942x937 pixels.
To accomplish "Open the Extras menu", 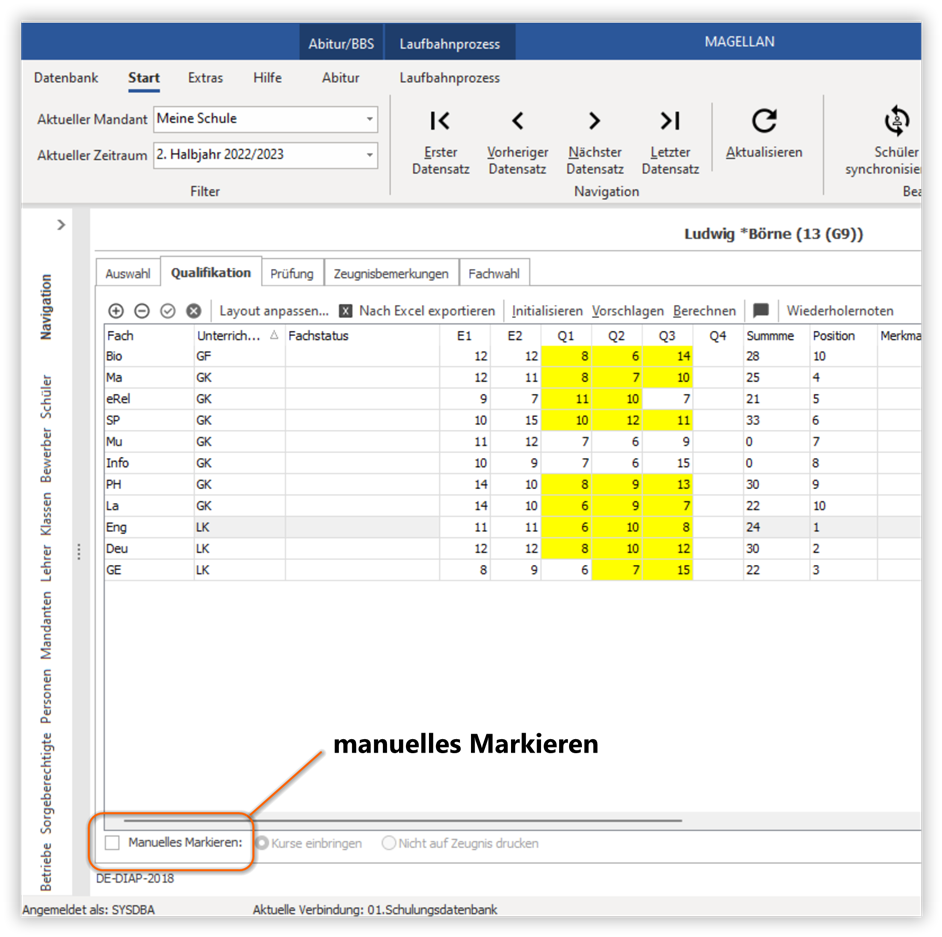I will click(205, 77).
